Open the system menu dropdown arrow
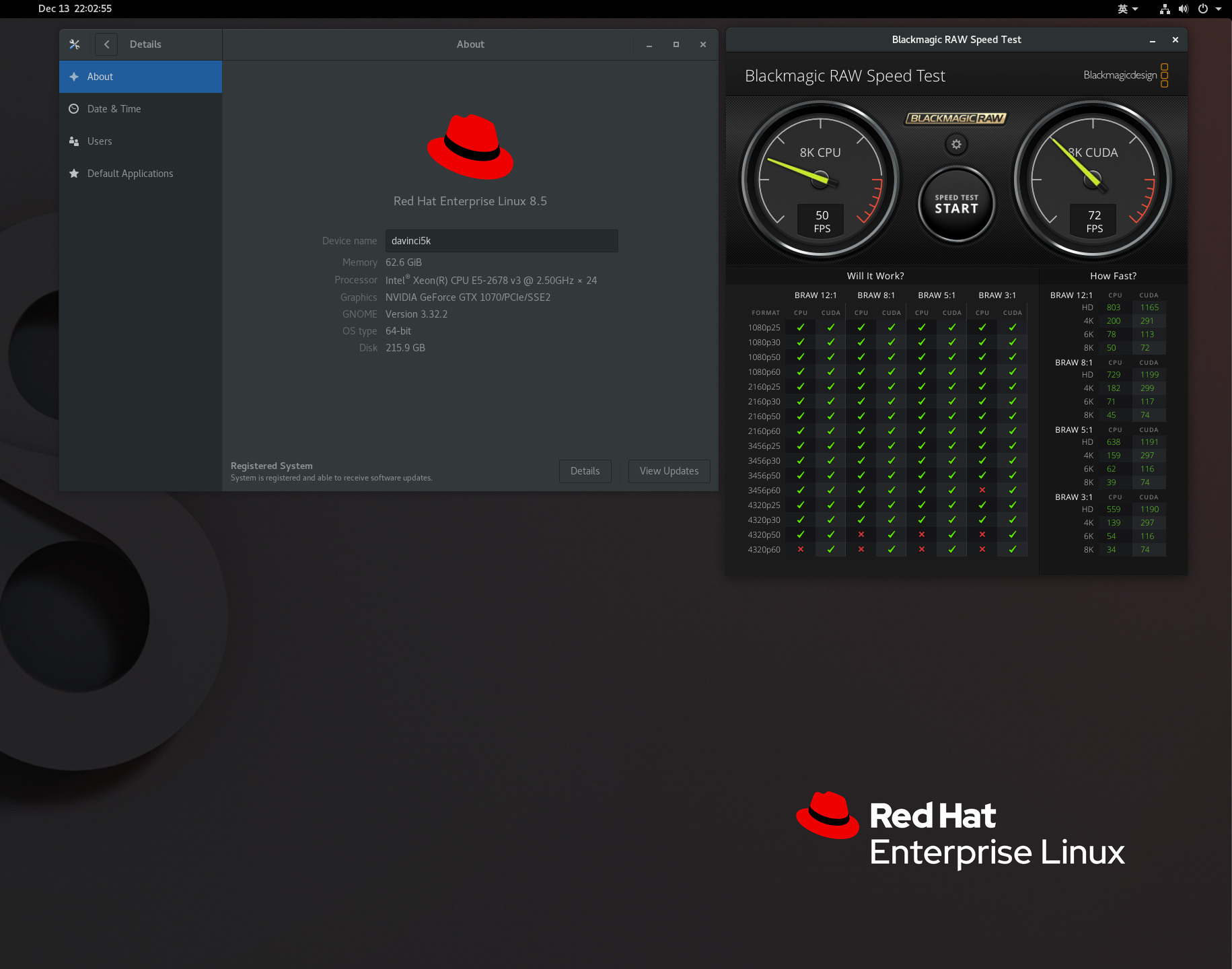Image resolution: width=1232 pixels, height=969 pixels. tap(1219, 9)
